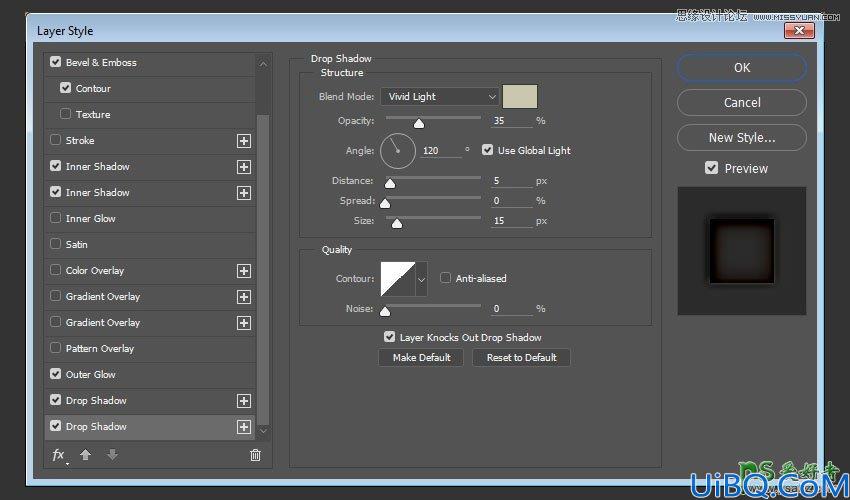
Task: Click Reset to Default button
Action: pyautogui.click(x=521, y=358)
